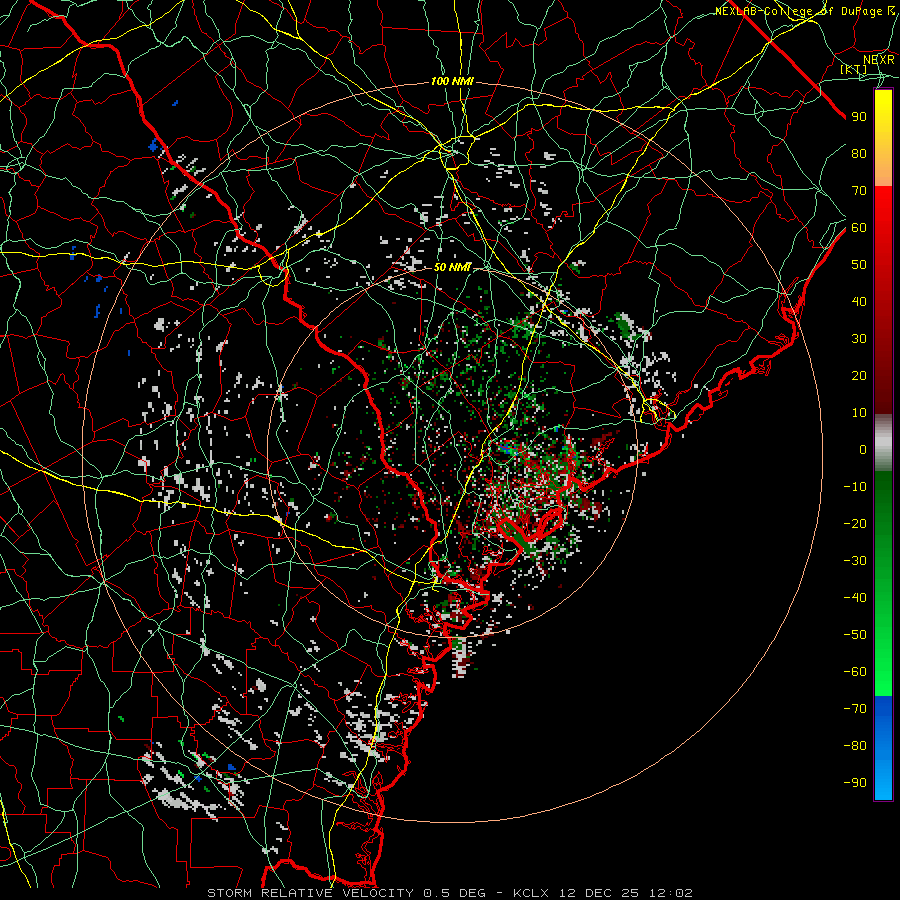
Task: Click the blue band of the color scale
Action: click(883, 748)
